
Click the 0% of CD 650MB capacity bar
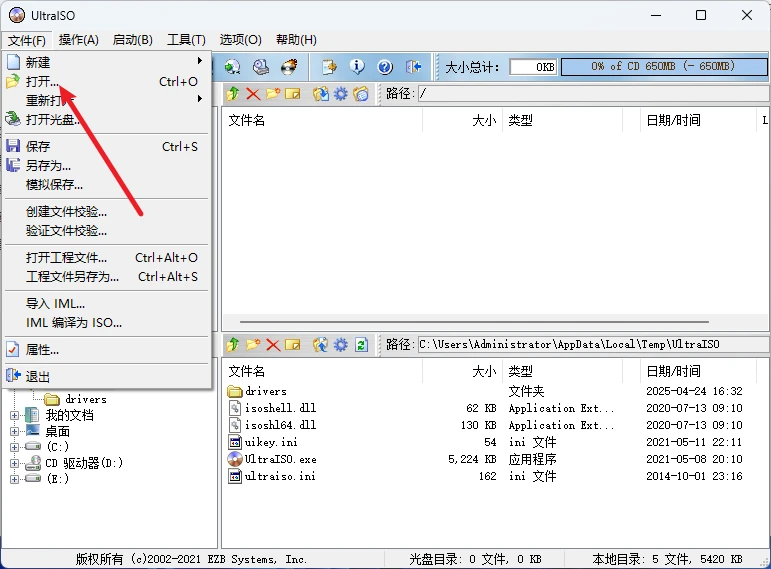664,66
